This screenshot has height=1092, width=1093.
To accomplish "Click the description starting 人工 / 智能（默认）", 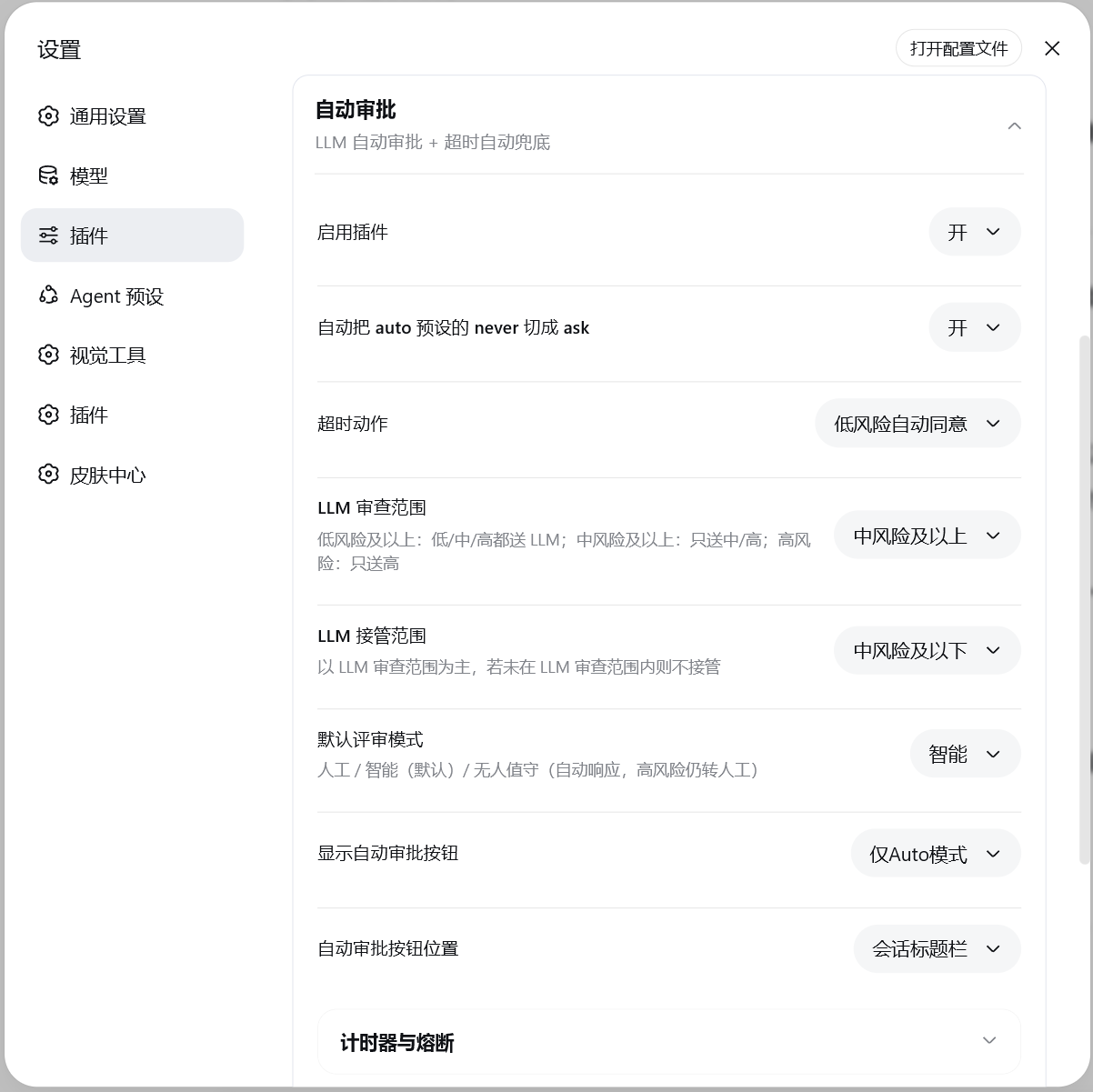I will click(x=538, y=770).
